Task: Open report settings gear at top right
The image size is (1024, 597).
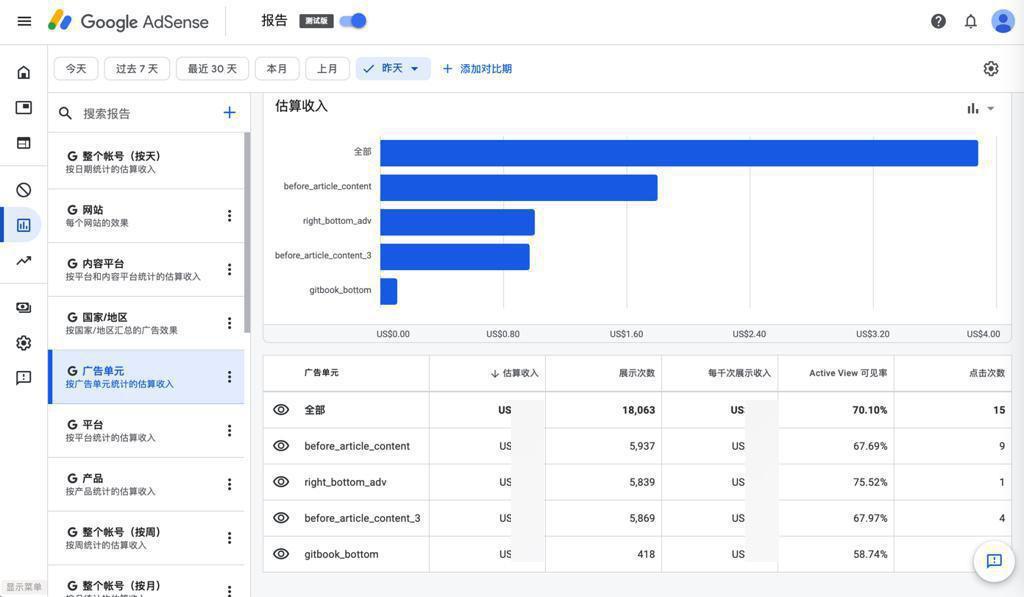Action: [x=991, y=69]
